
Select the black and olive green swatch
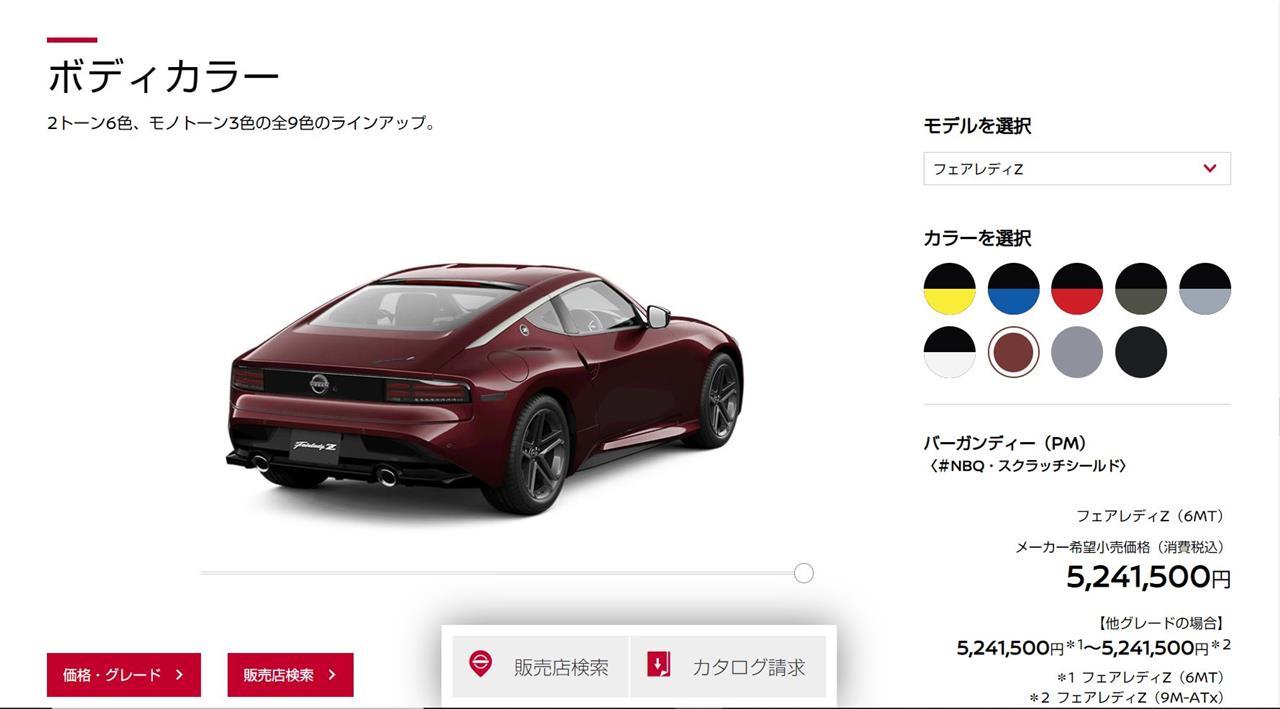pyautogui.click(x=1141, y=289)
